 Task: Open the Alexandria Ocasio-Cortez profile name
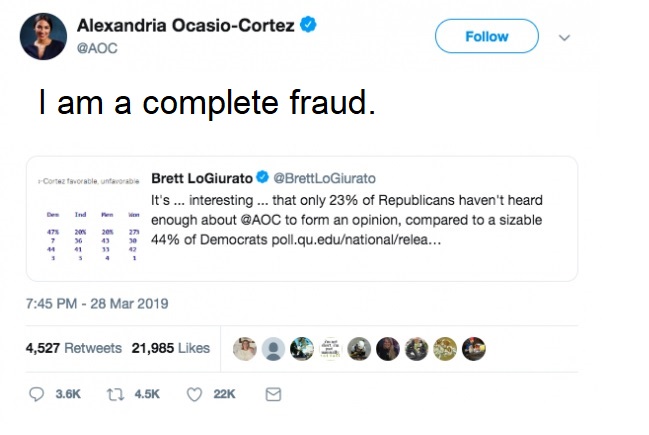pos(187,25)
